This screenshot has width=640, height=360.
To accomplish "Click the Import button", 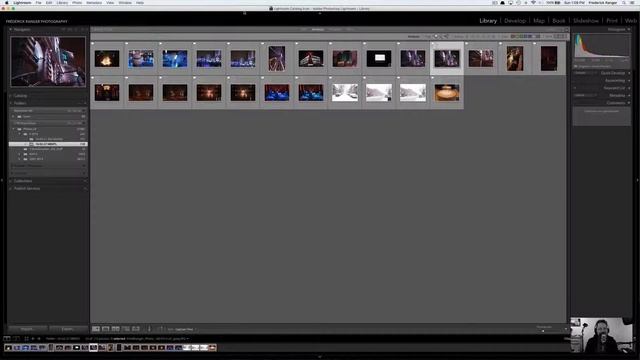I will [x=27, y=329].
